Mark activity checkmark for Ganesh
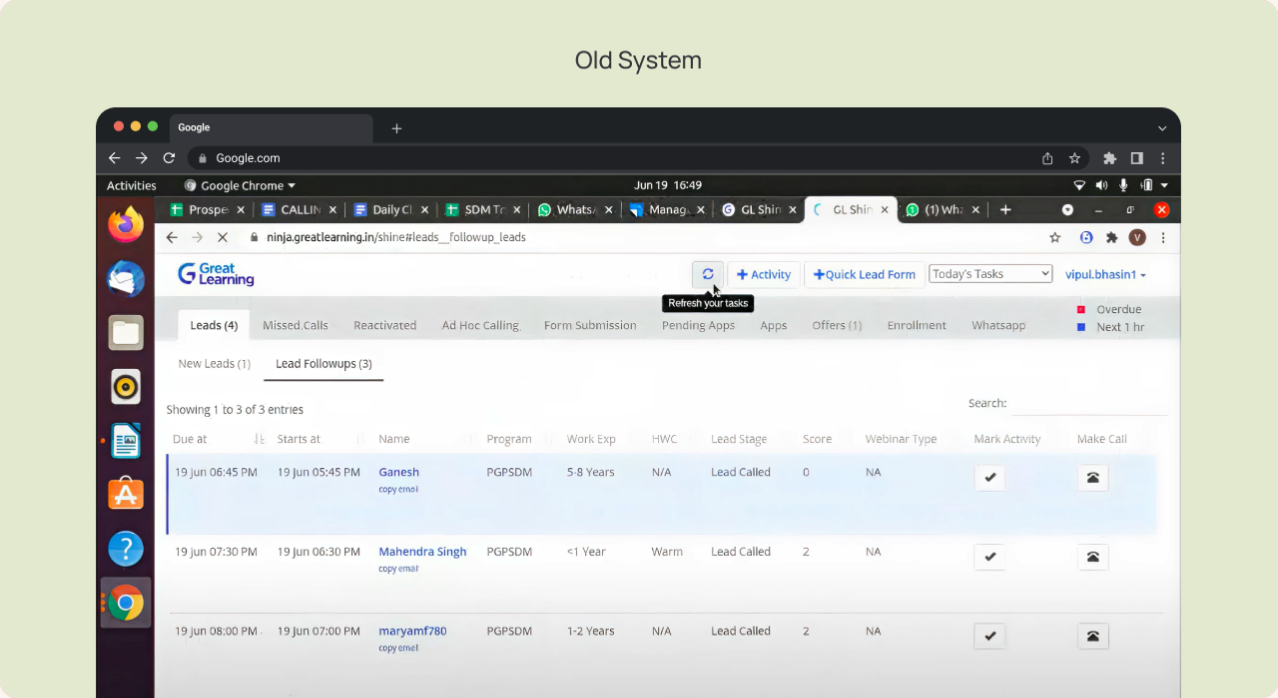 coord(990,478)
